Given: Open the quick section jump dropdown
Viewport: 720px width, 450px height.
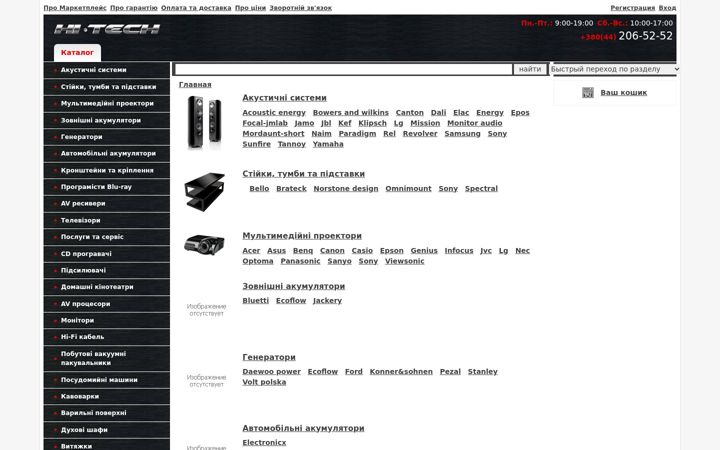Looking at the screenshot, I should tap(615, 69).
